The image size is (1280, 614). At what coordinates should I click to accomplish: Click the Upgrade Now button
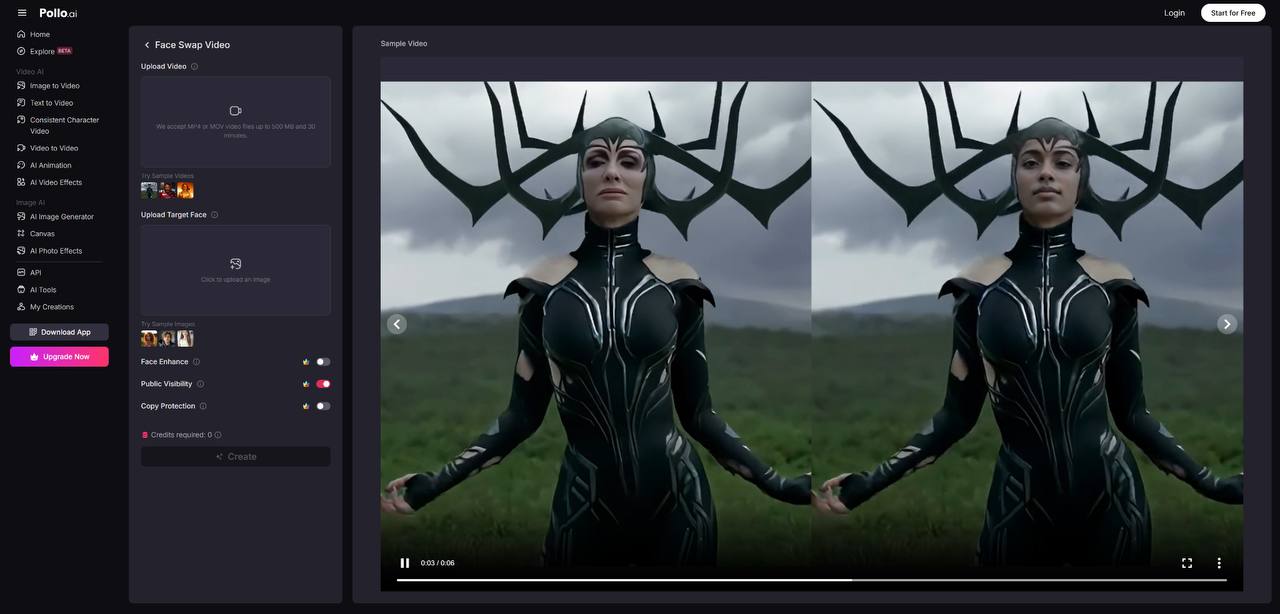[x=59, y=357]
